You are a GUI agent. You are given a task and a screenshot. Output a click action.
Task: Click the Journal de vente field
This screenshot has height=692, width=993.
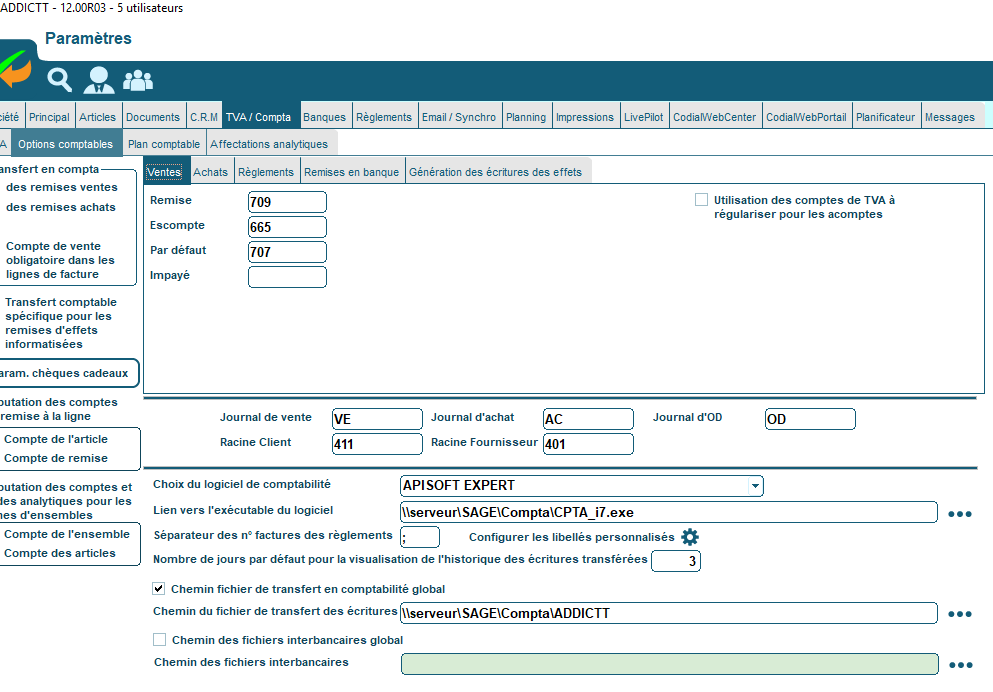(x=377, y=419)
